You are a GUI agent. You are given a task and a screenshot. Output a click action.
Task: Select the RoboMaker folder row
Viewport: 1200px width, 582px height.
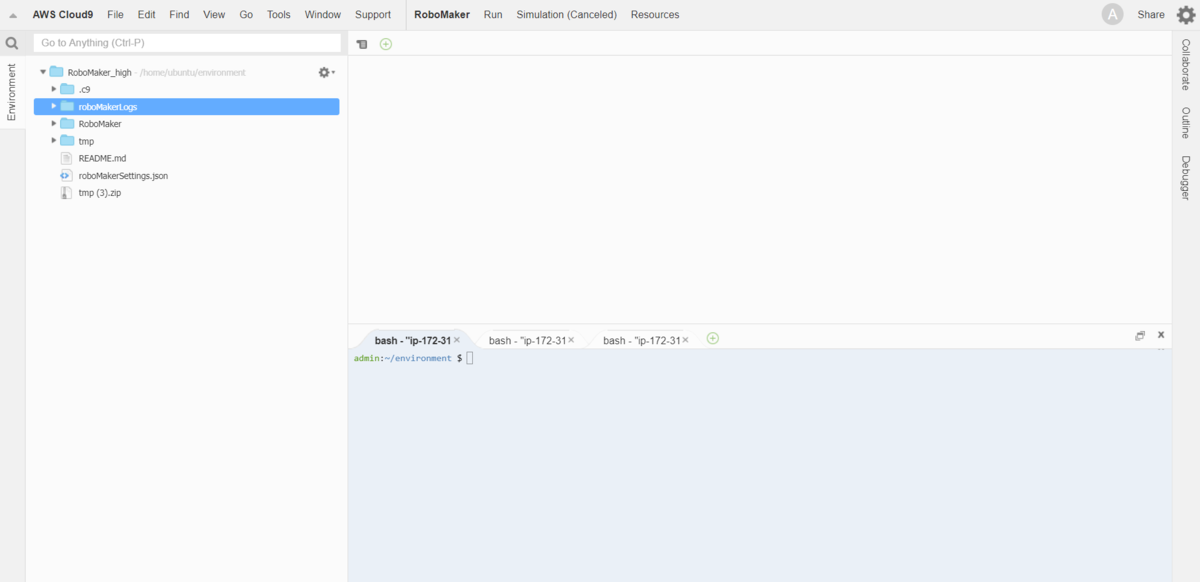pos(187,123)
